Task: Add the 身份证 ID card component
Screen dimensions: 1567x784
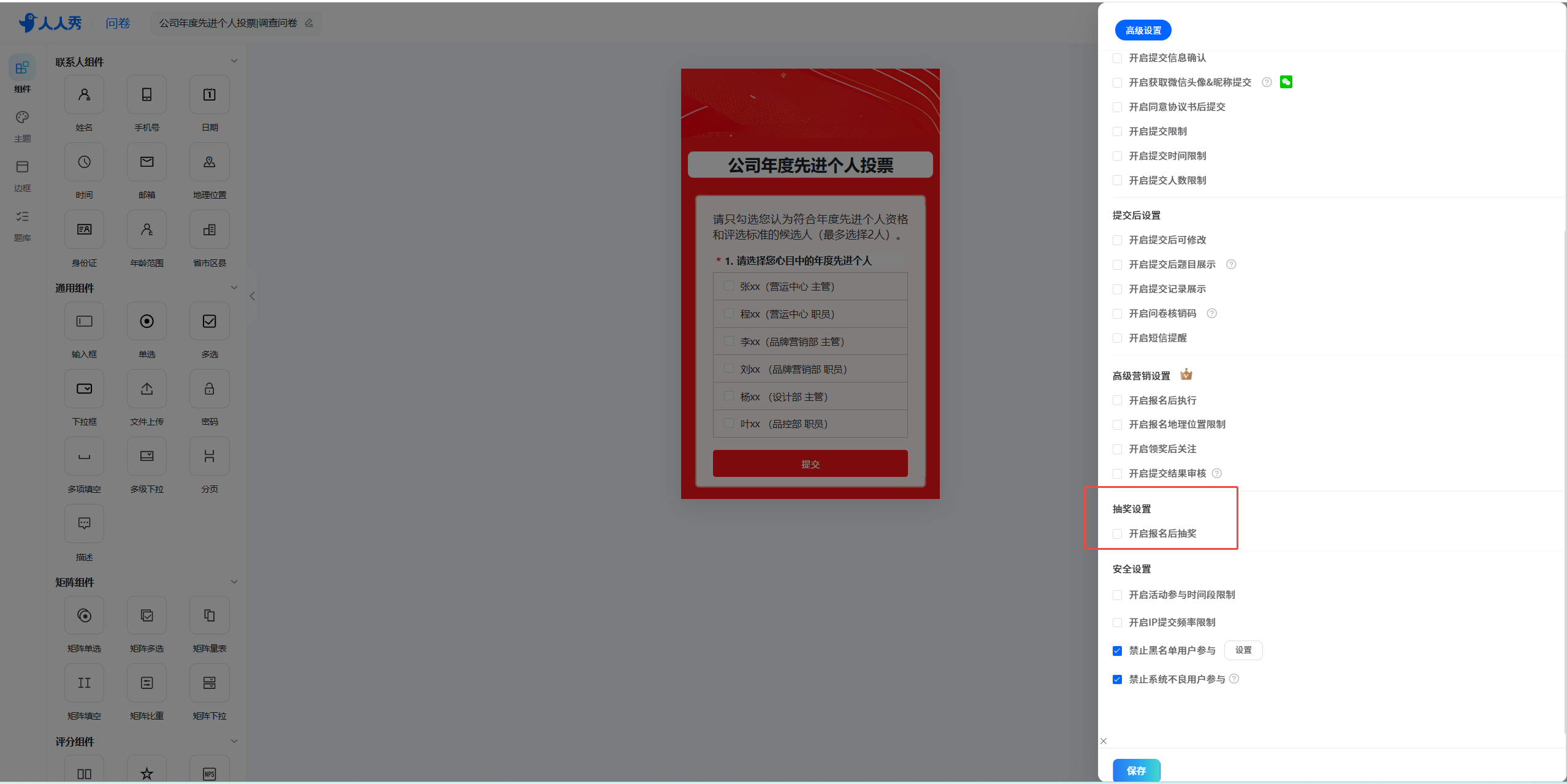Action: point(84,230)
